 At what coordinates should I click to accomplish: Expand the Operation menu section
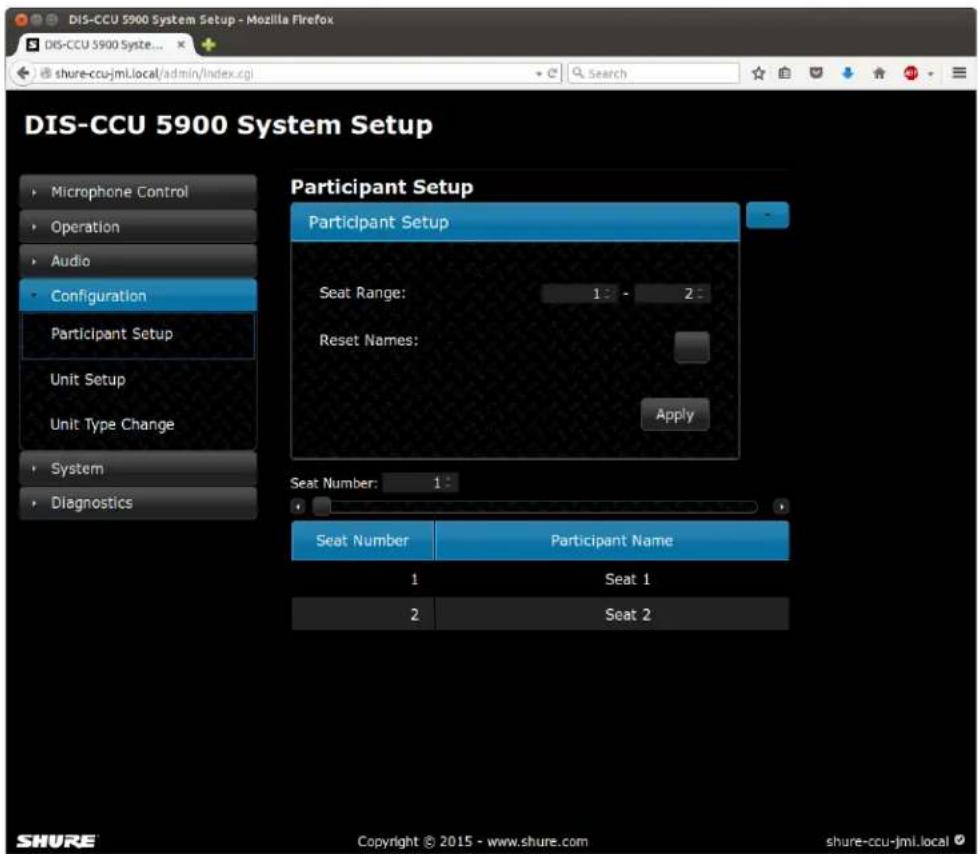coord(138,226)
